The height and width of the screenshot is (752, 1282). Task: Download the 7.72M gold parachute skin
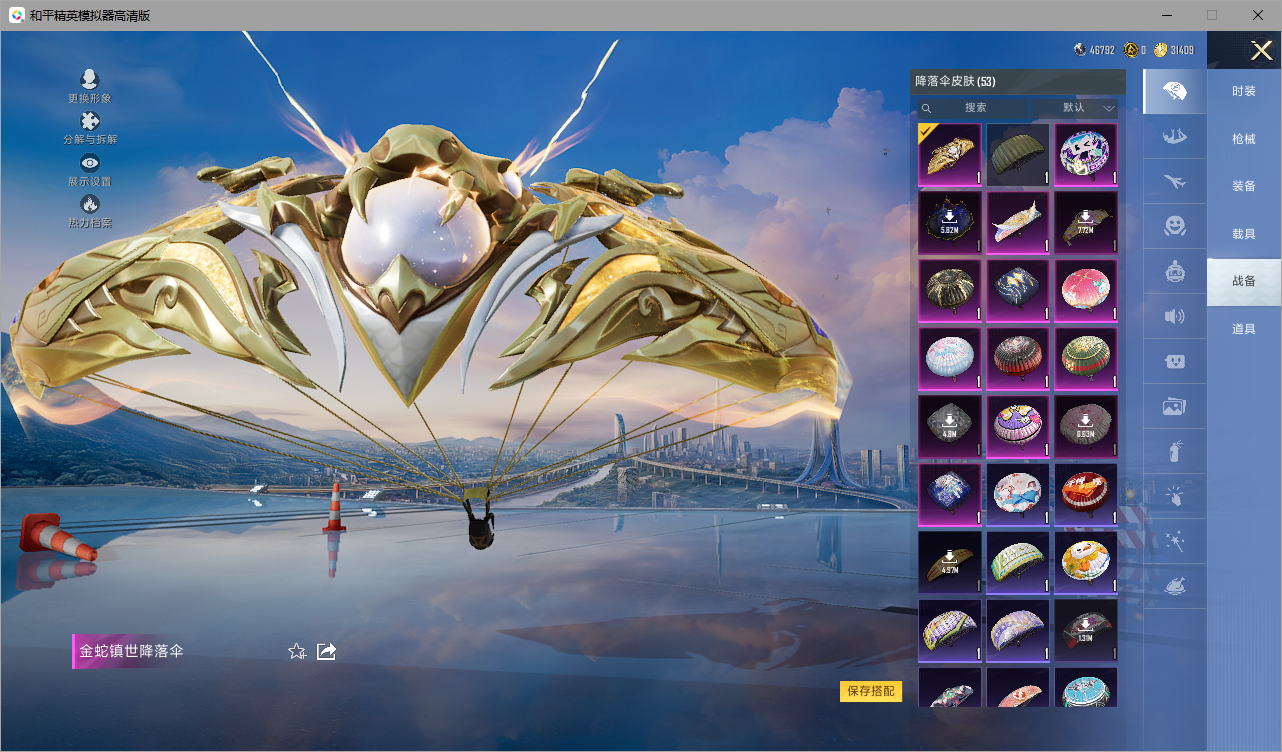click(1086, 222)
